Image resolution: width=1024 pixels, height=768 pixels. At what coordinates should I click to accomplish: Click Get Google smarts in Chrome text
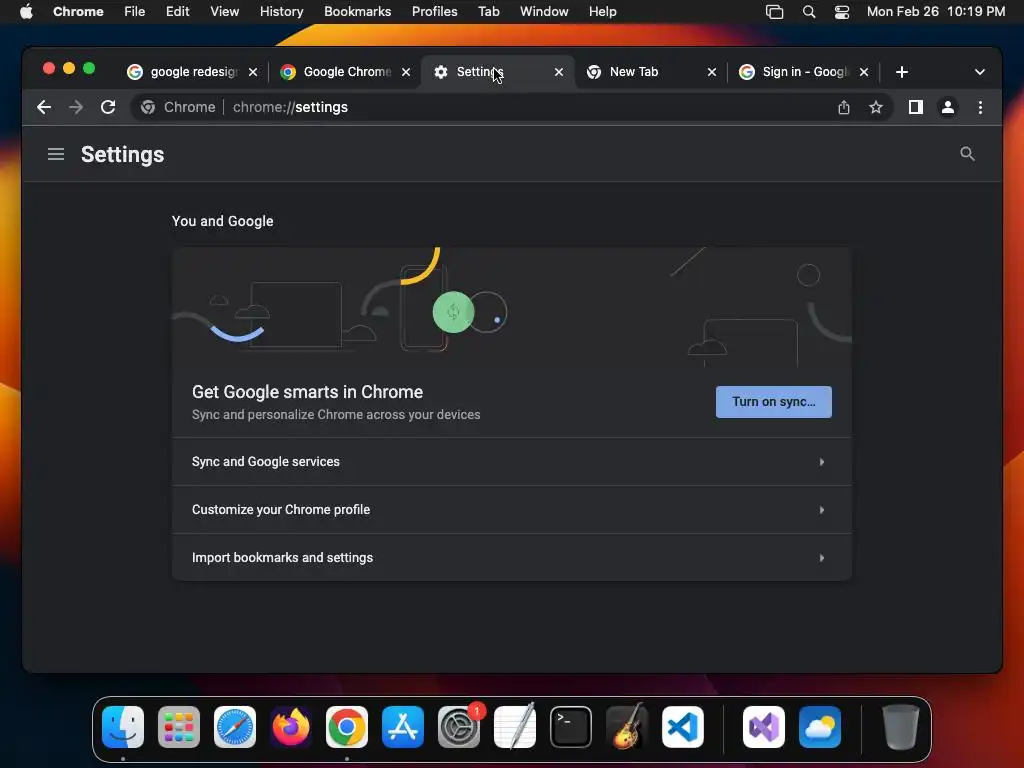point(308,392)
